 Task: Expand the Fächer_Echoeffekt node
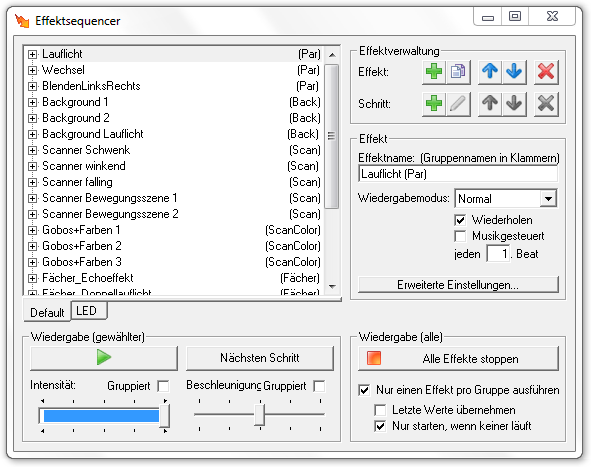coord(33,278)
